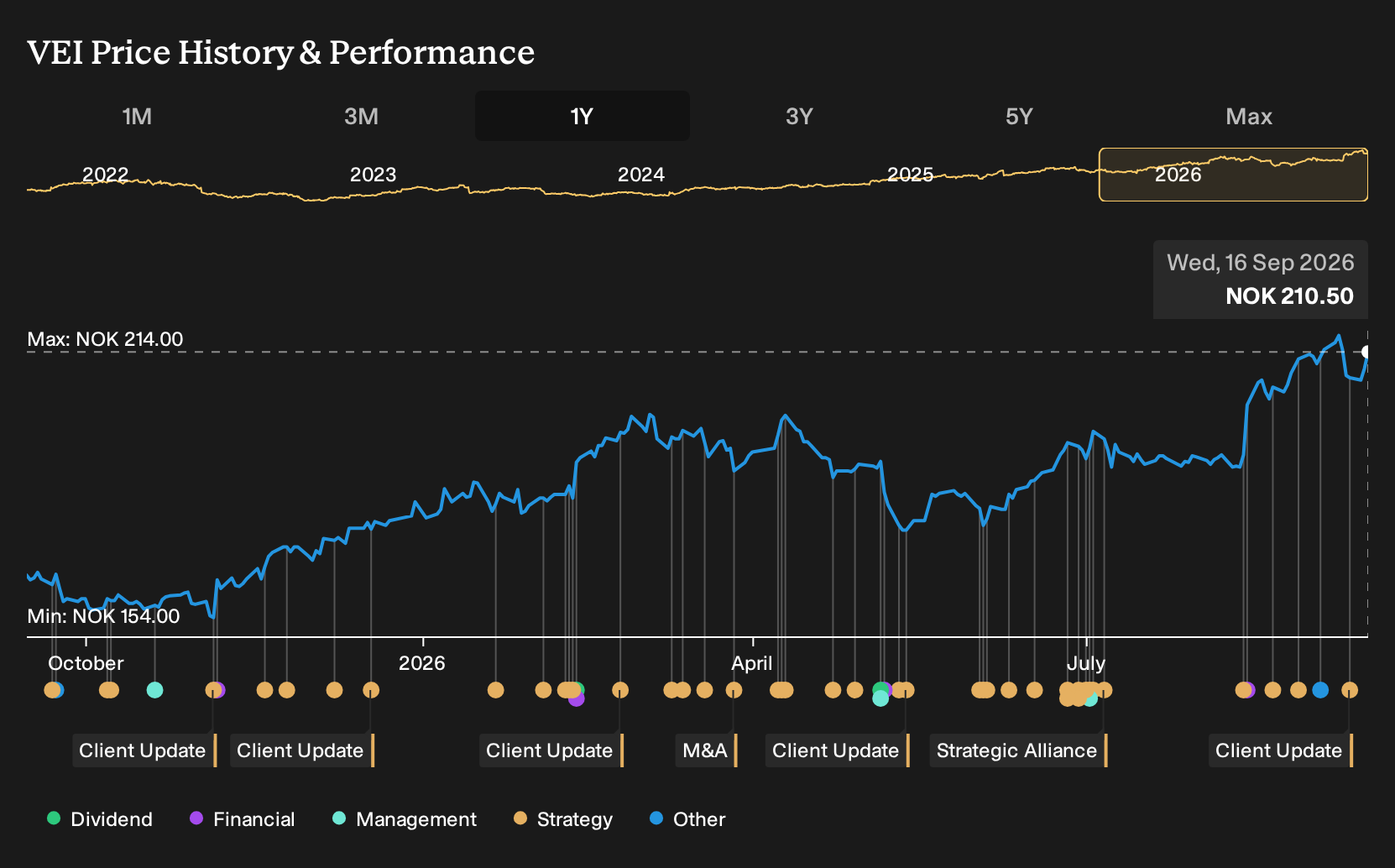Click the highlighted 2026 range selector in overview

[x=1233, y=175]
